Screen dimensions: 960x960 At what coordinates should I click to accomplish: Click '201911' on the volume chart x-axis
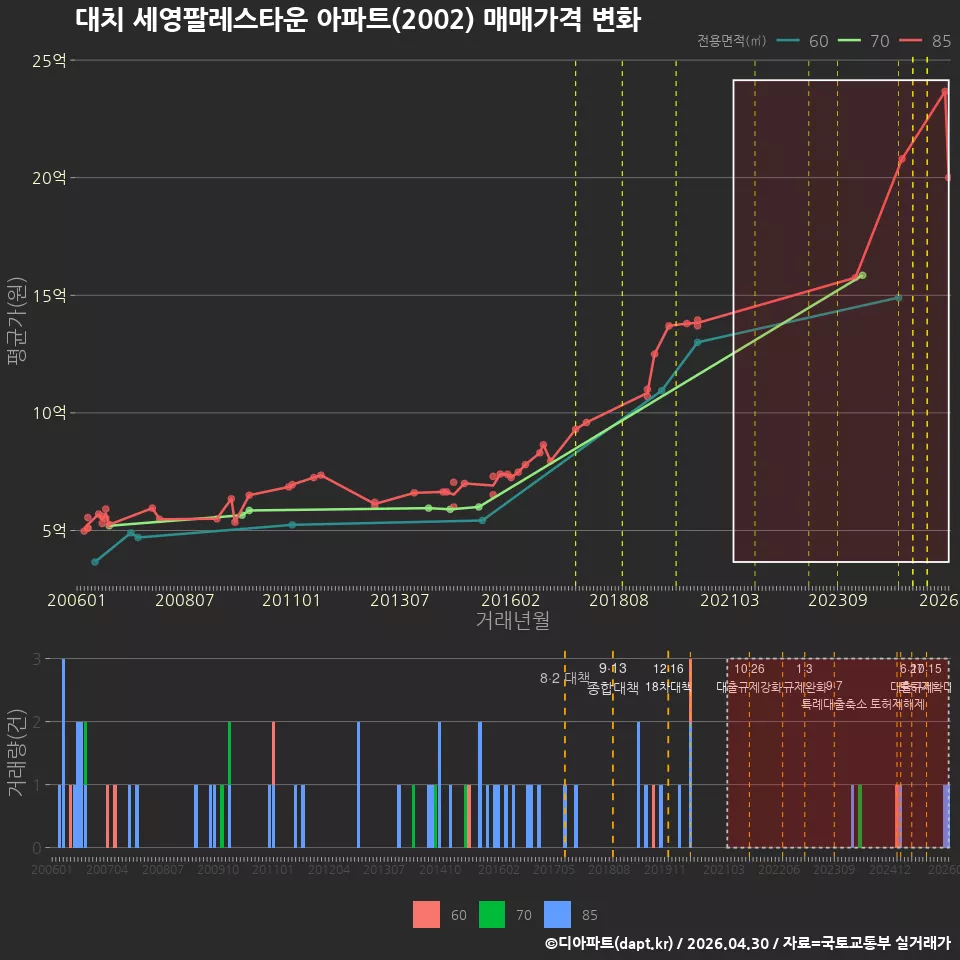coord(665,869)
